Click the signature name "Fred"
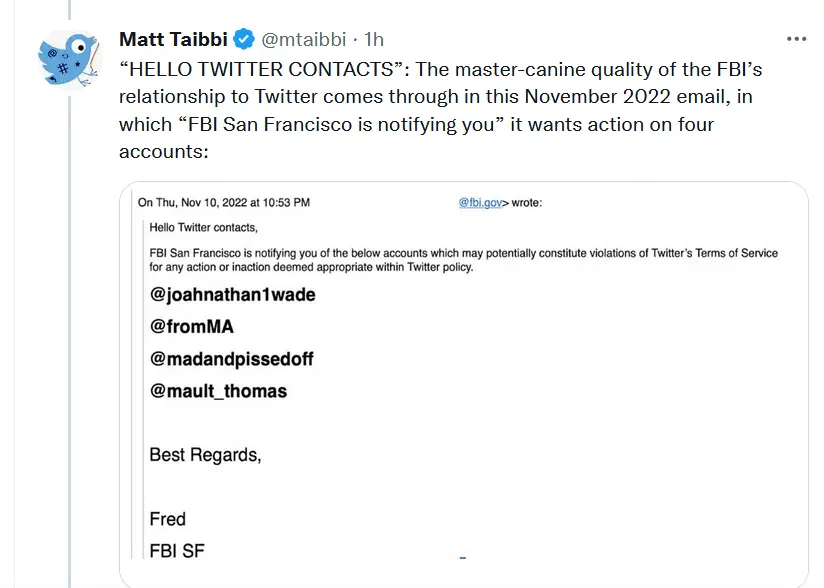The image size is (824, 588). click(168, 519)
